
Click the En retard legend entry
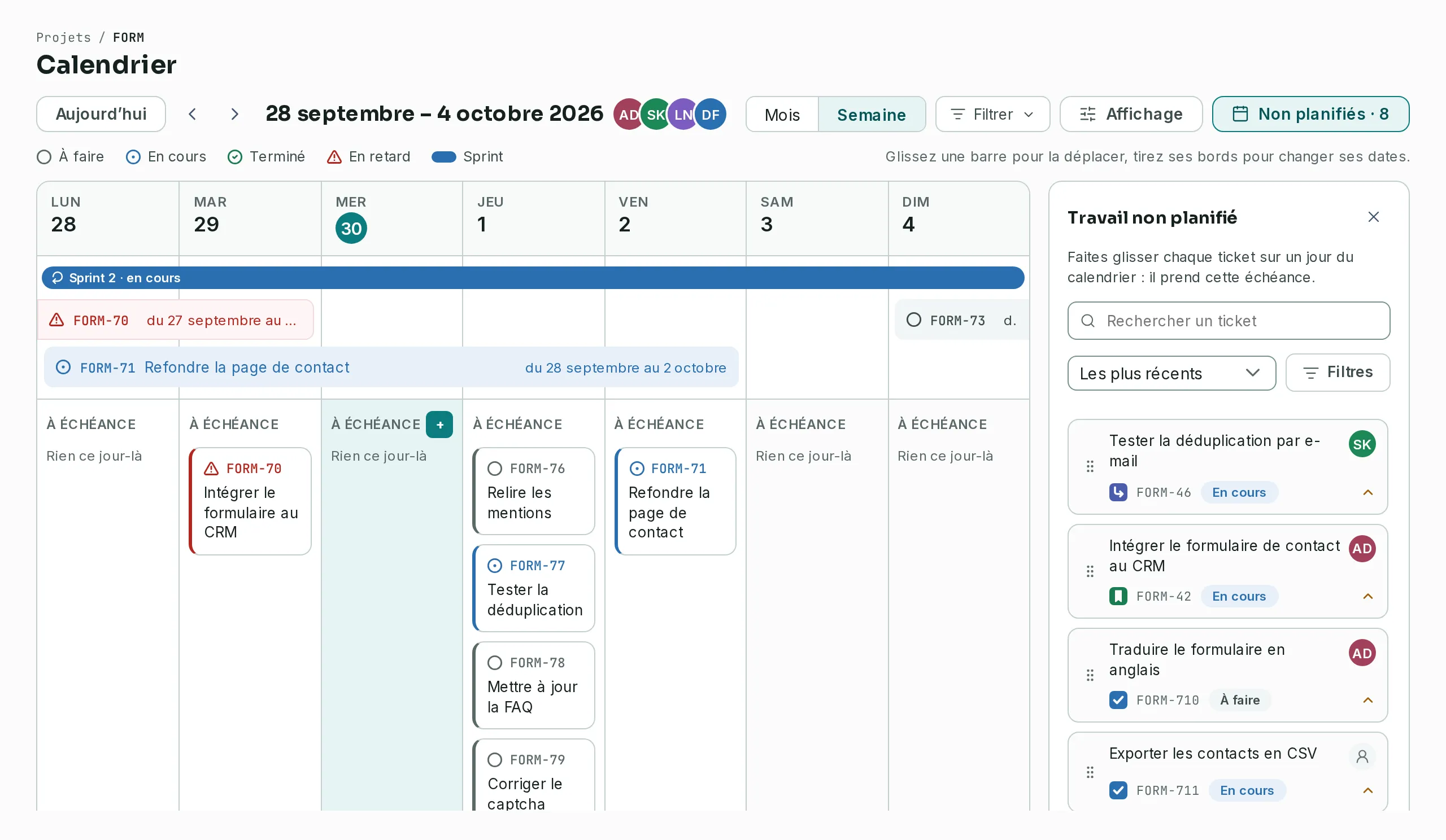click(x=368, y=156)
